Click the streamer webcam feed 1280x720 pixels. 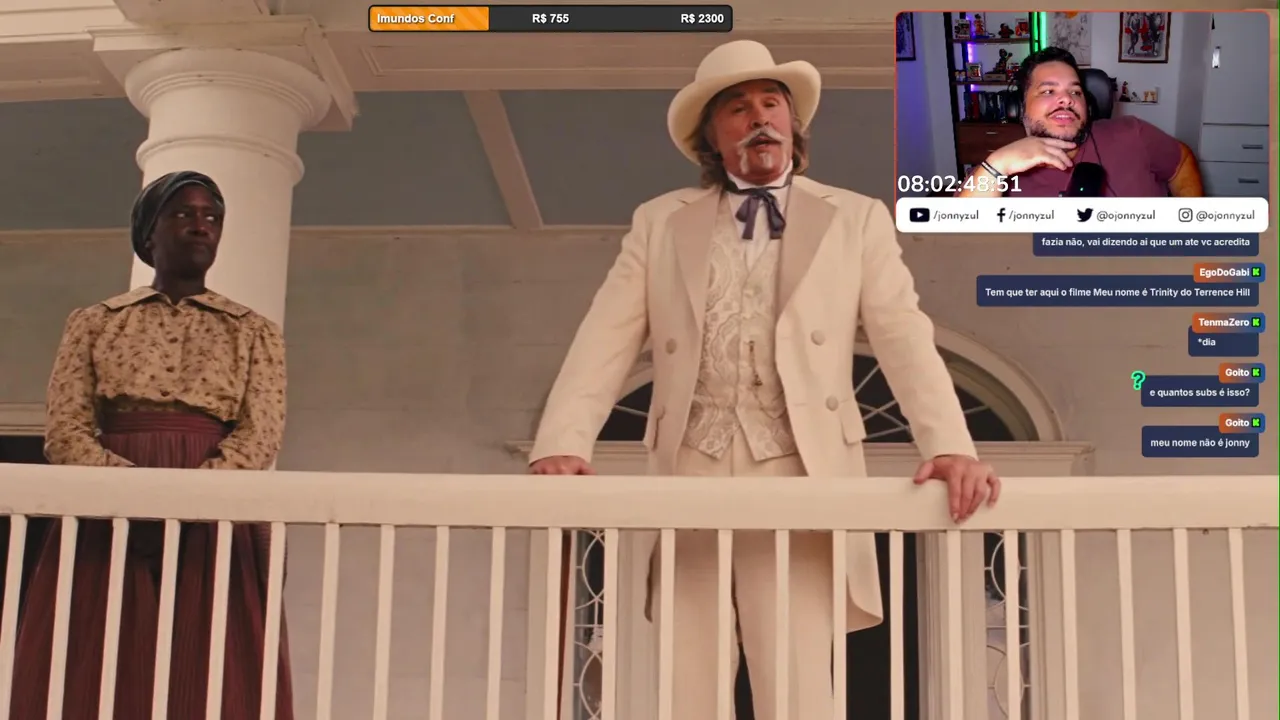[x=1082, y=104]
